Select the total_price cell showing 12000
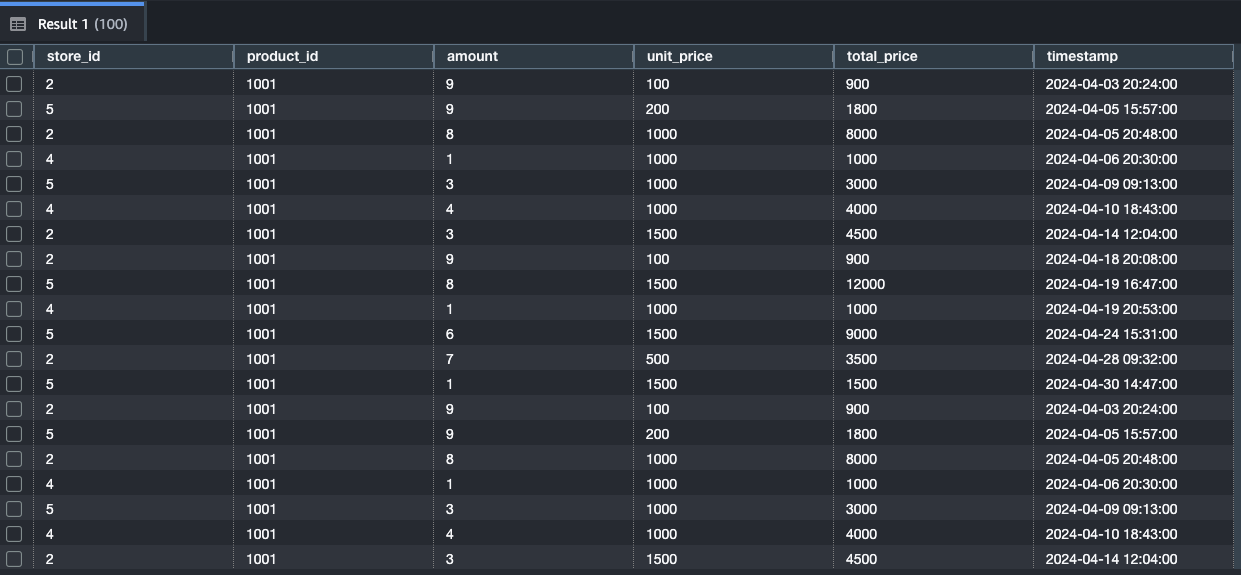 point(865,284)
